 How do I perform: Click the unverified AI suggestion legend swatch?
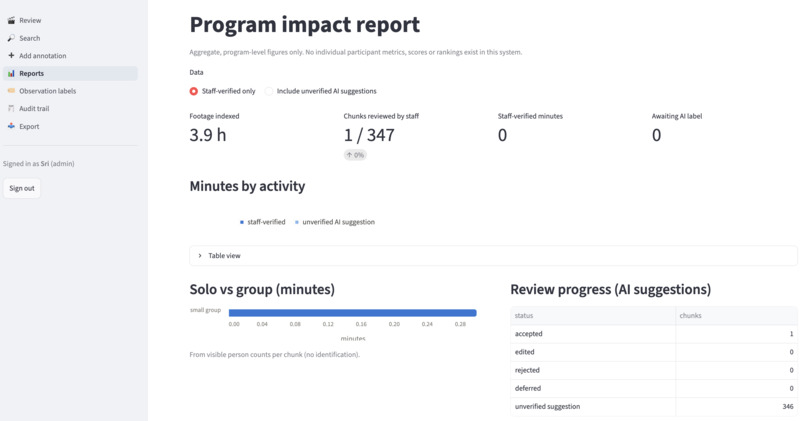click(297, 222)
